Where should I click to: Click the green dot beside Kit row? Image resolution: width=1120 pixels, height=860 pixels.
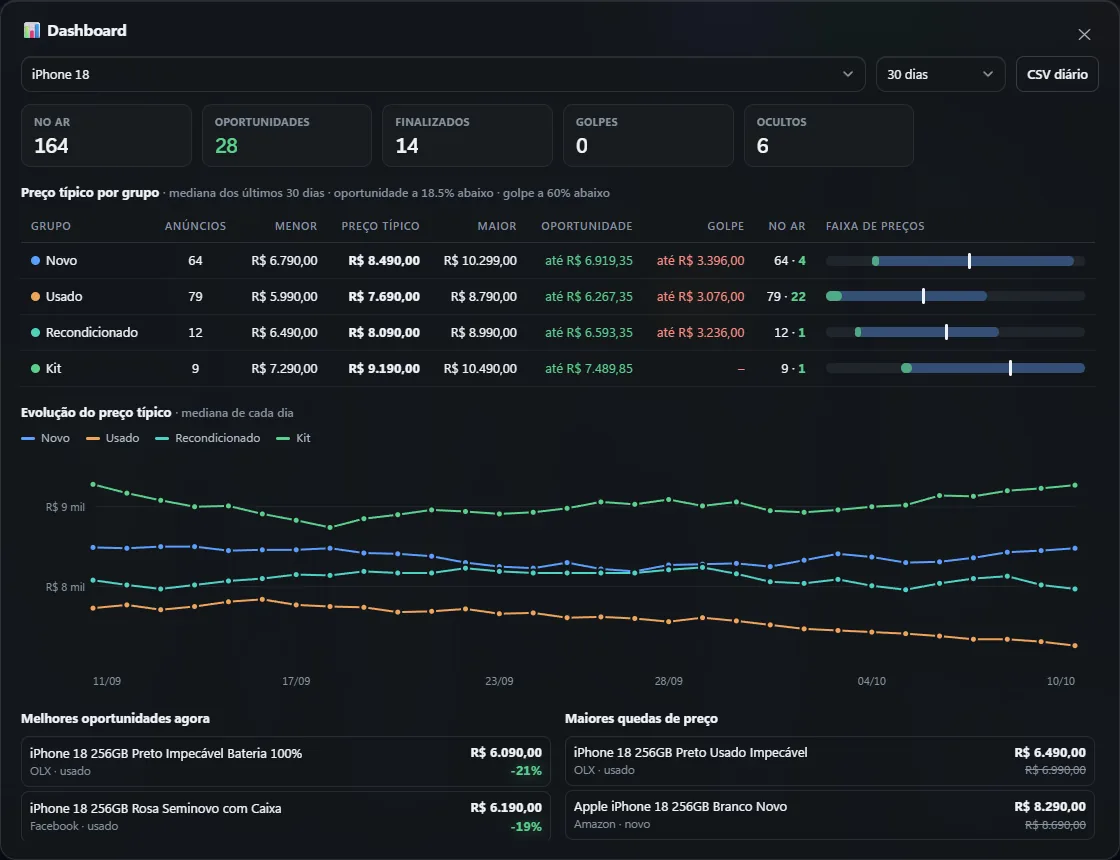click(35, 369)
